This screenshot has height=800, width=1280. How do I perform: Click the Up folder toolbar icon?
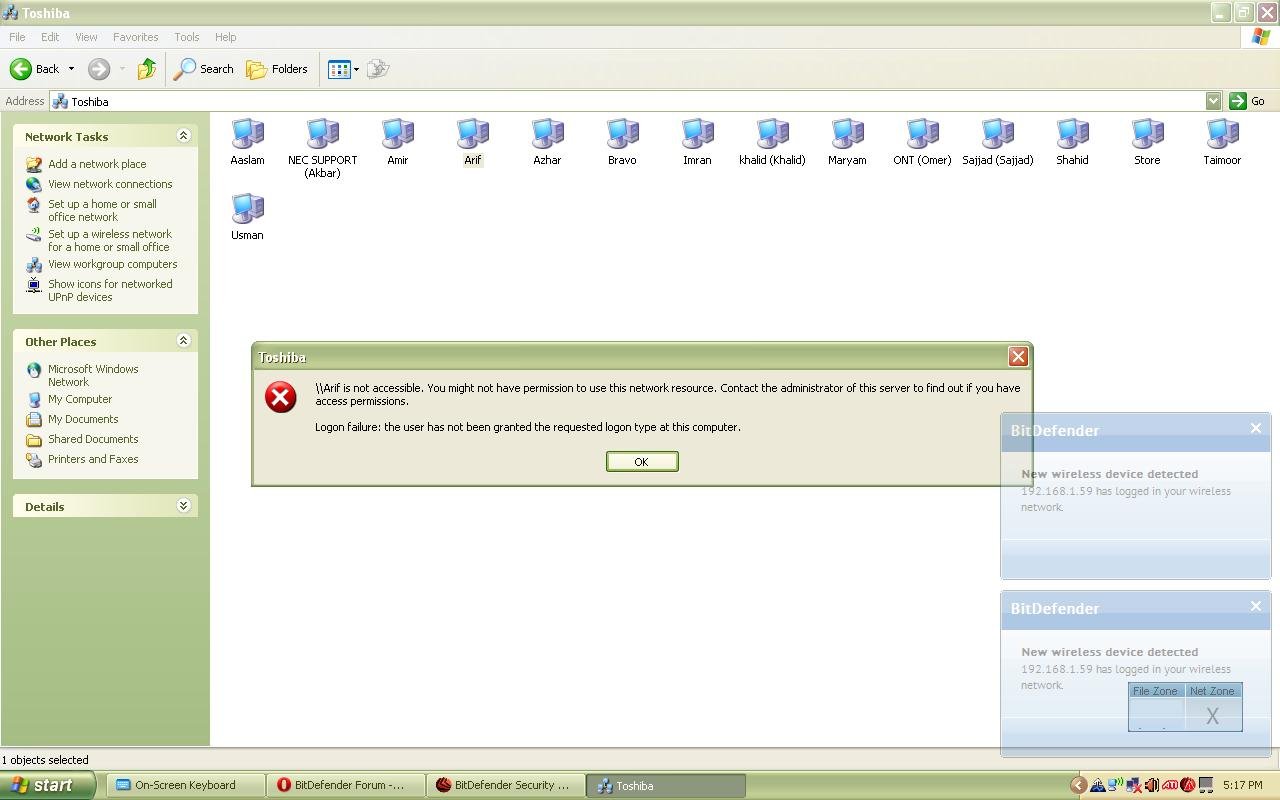tap(147, 69)
